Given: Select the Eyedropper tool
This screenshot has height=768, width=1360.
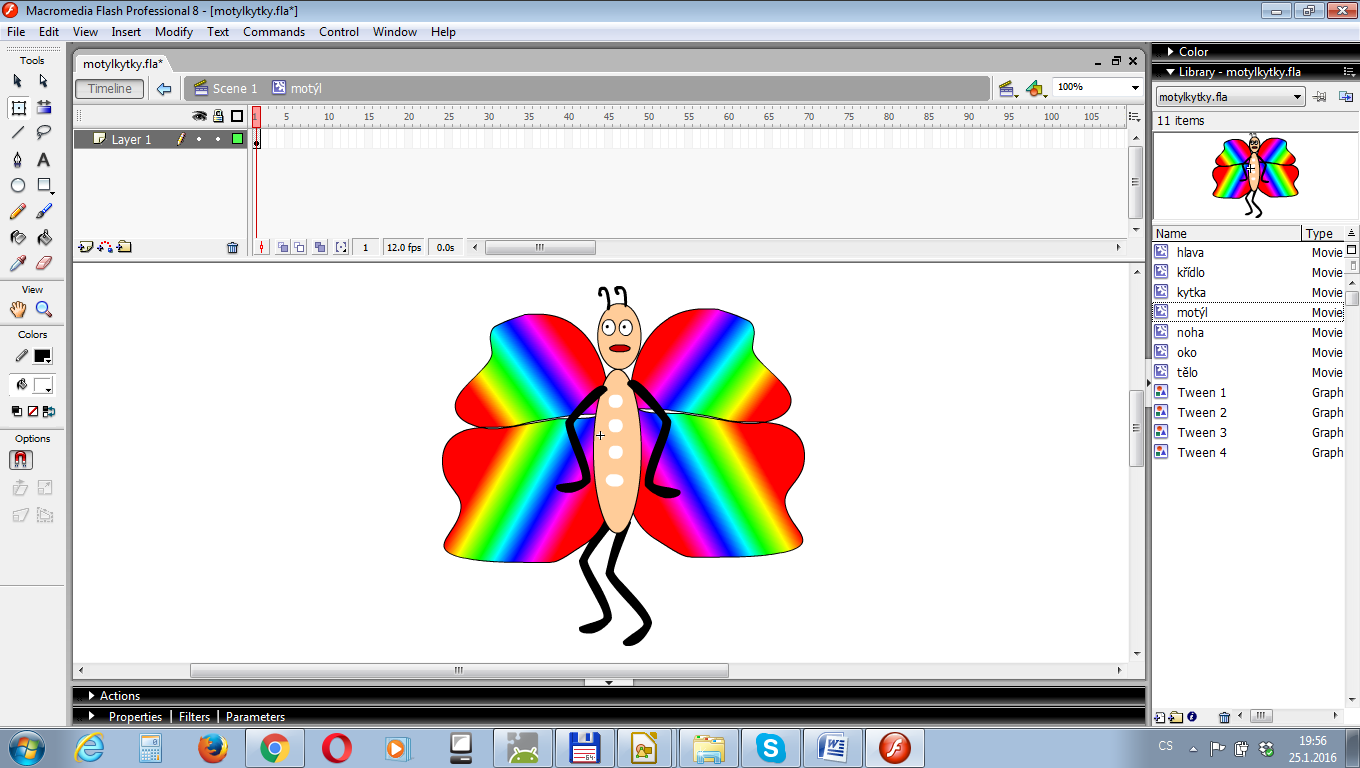Looking at the screenshot, I should coord(18,263).
